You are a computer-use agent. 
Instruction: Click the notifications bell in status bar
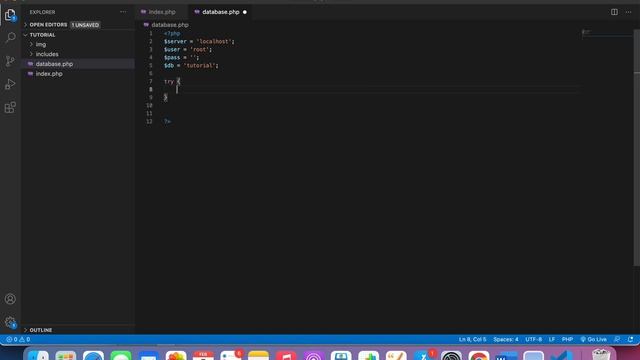pos(631,339)
